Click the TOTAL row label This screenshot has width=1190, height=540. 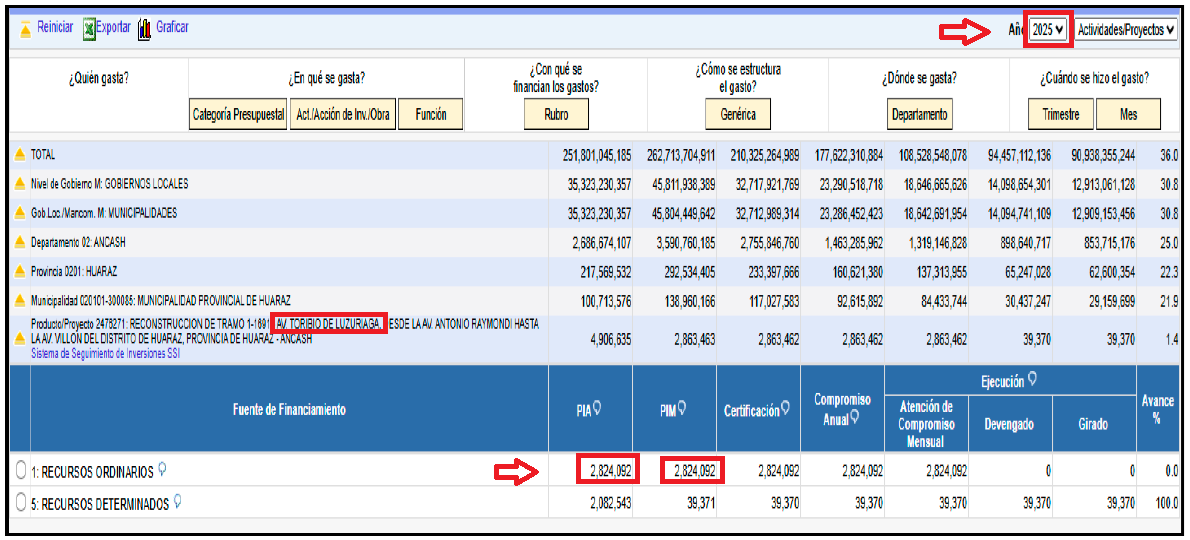click(x=43, y=155)
